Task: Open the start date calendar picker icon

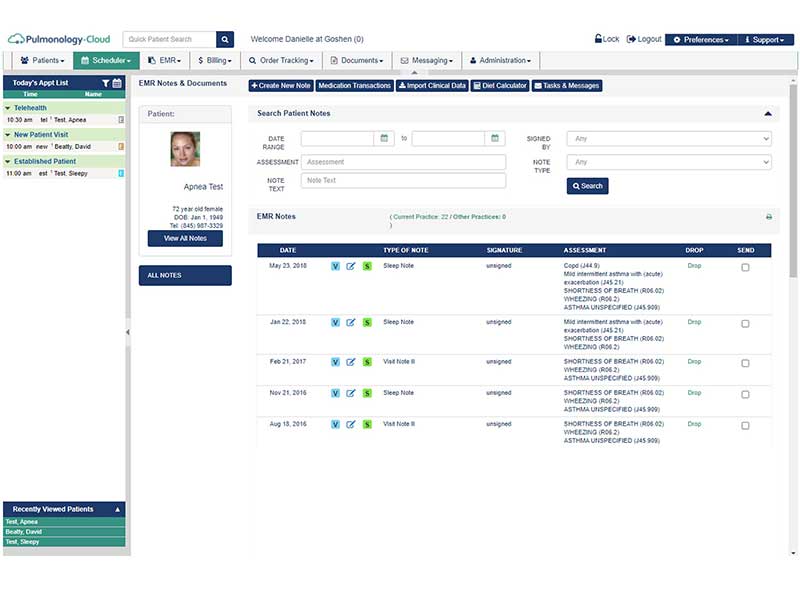Action: pos(384,138)
